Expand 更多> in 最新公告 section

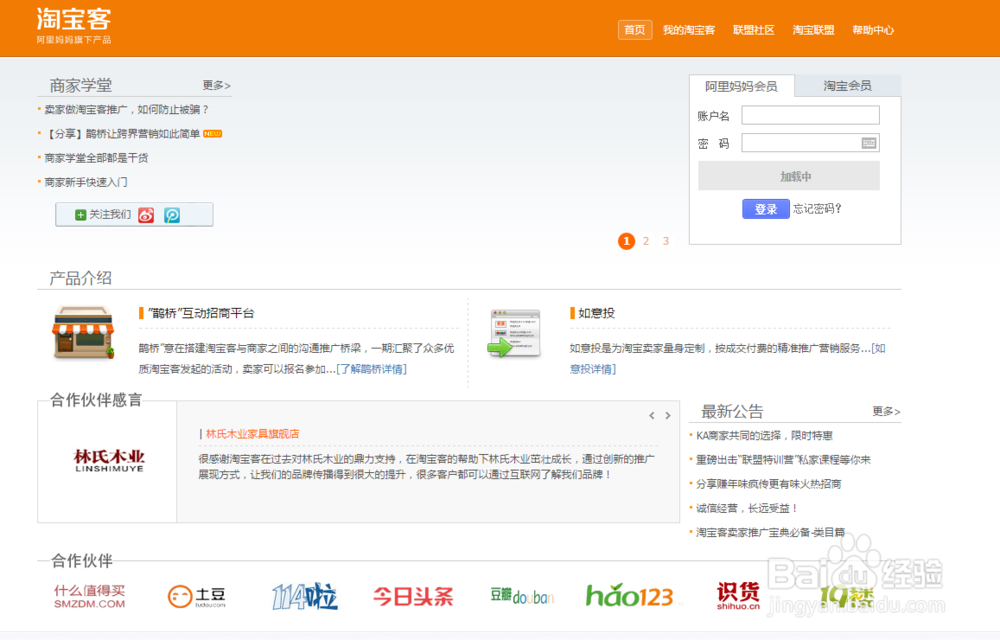pos(886,412)
